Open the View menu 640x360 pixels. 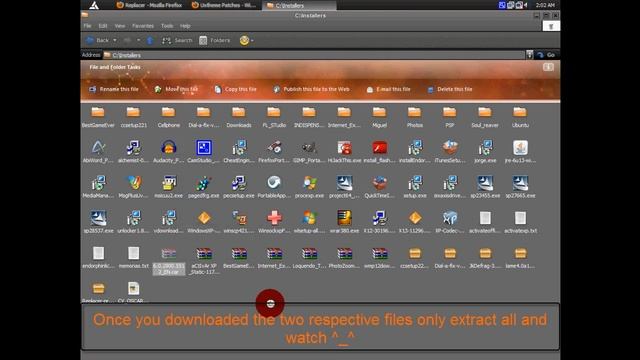(120, 26)
